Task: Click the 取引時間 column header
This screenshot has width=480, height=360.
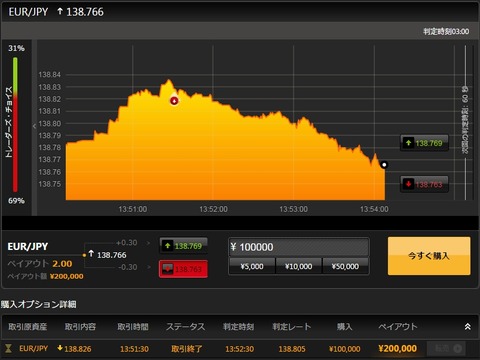Action: [x=133, y=327]
